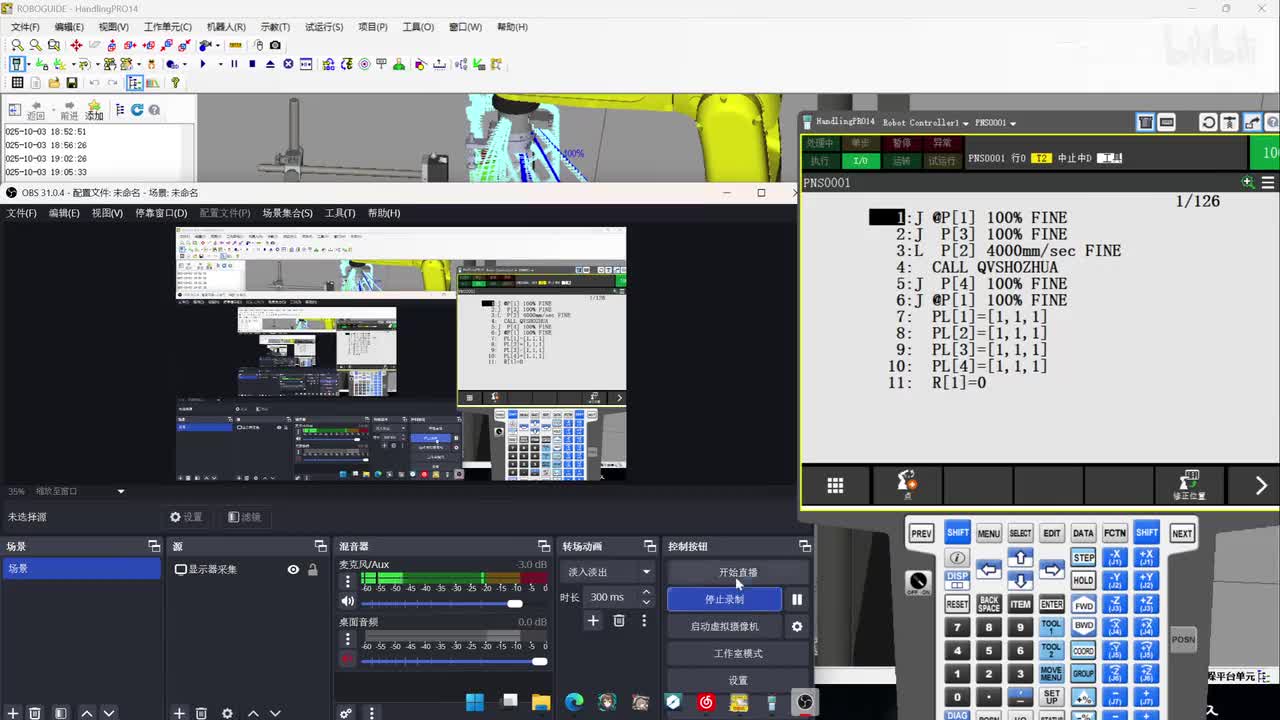Open the 淡入淡出 transition dropdown

pos(608,572)
